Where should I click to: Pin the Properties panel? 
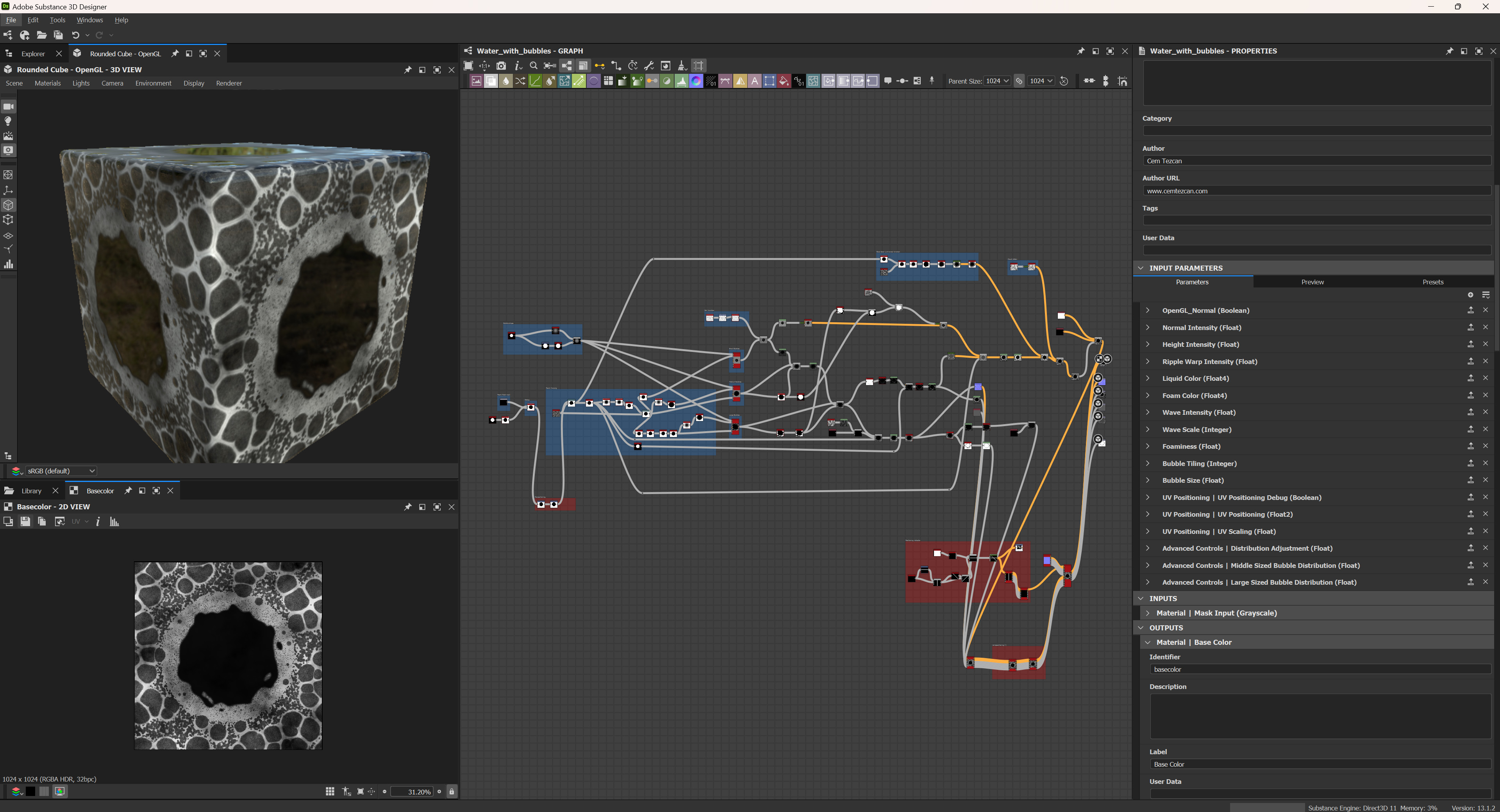[x=1449, y=51]
